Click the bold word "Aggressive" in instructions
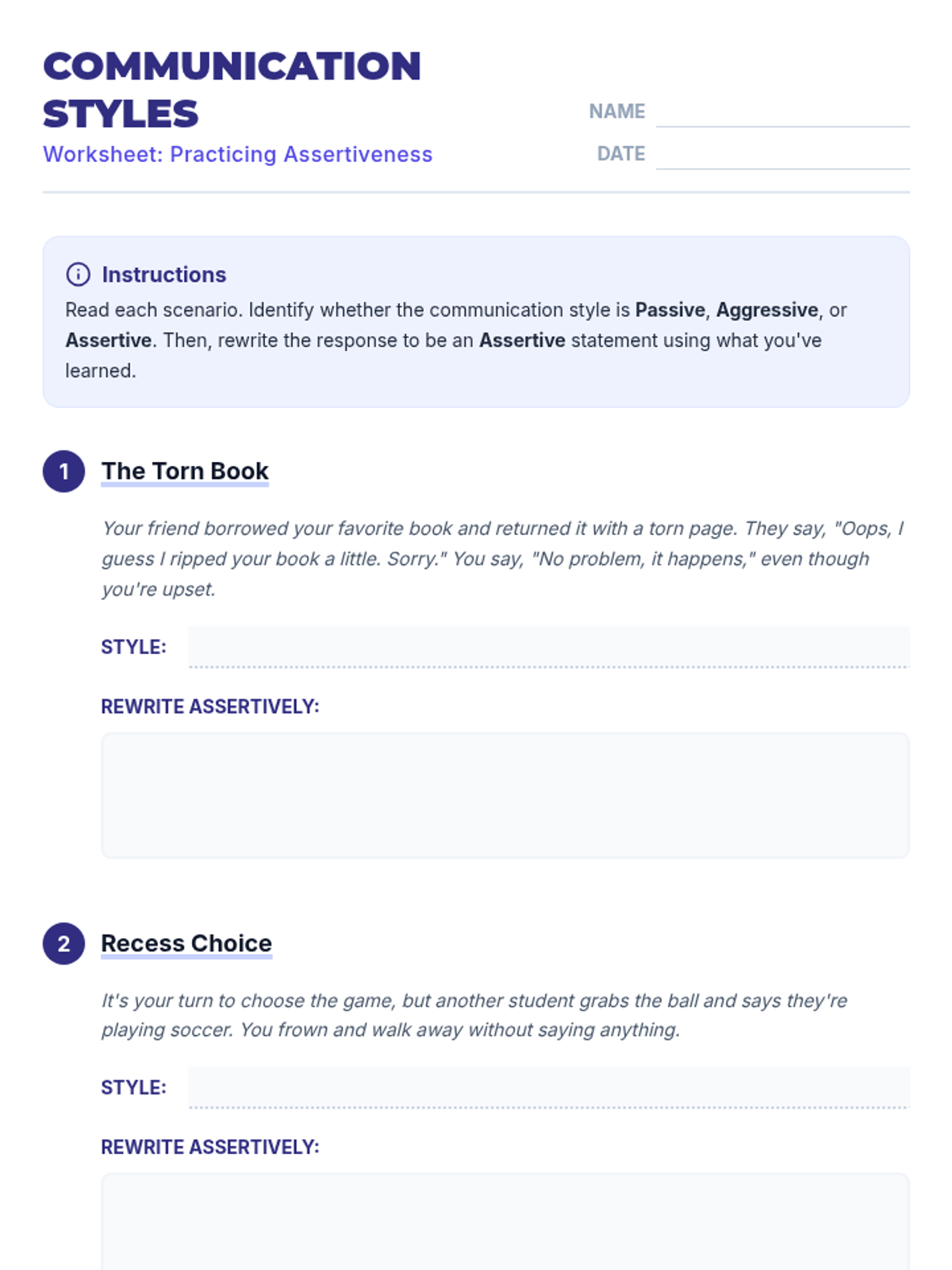This screenshot has width=952, height=1270. [766, 310]
